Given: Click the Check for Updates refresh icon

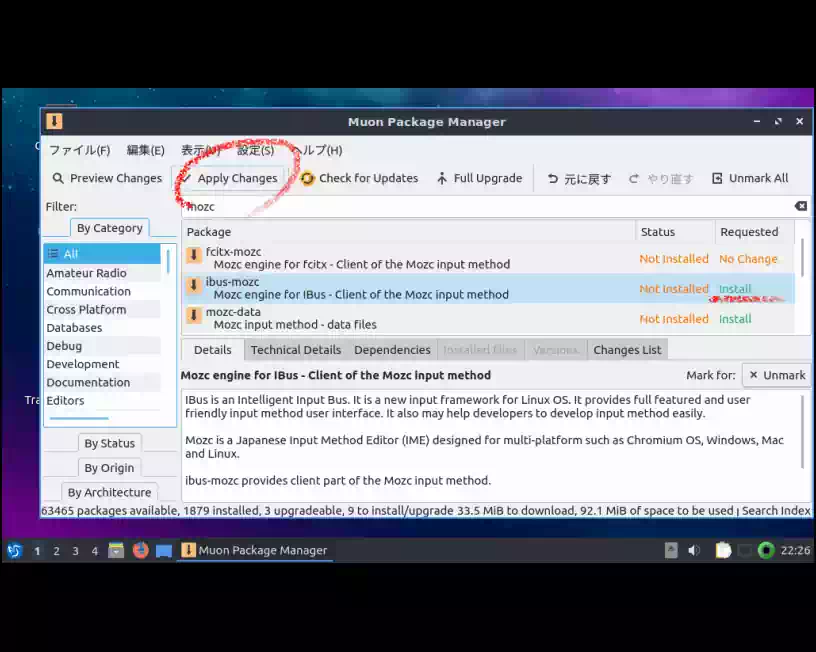Looking at the screenshot, I should 307,178.
